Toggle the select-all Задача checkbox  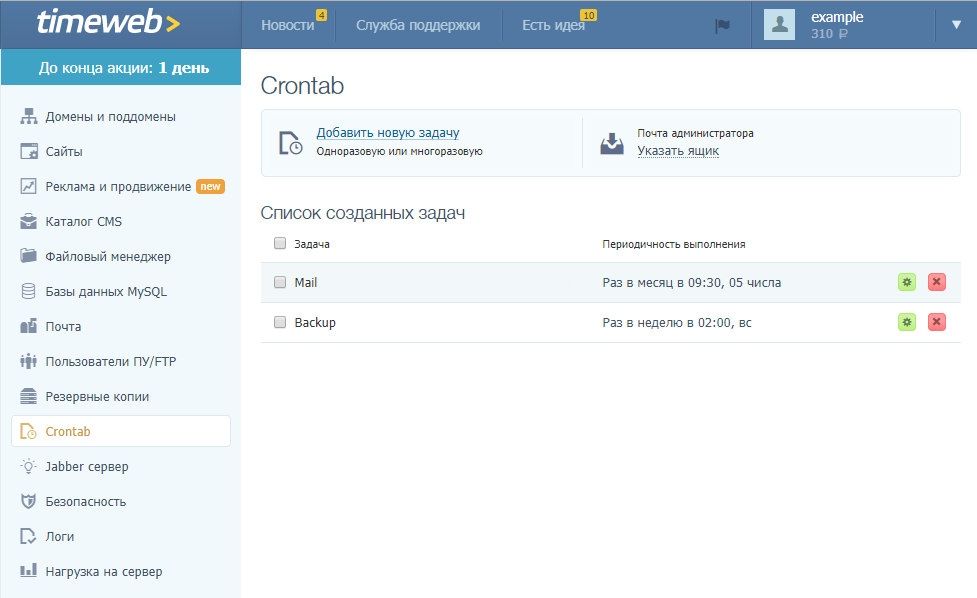(280, 243)
